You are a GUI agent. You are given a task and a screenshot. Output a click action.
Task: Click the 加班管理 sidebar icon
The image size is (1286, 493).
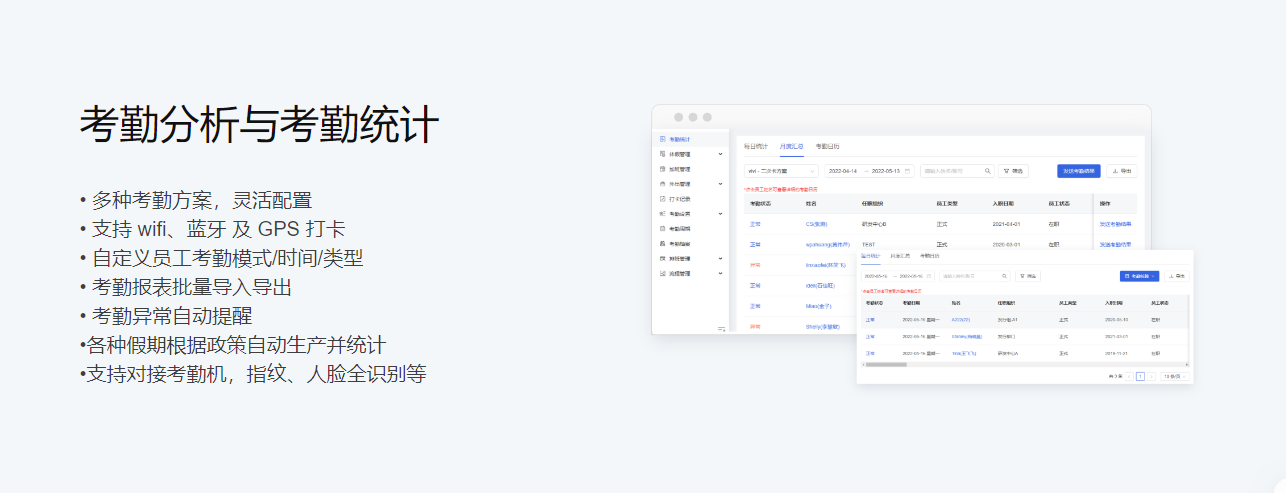click(662, 169)
